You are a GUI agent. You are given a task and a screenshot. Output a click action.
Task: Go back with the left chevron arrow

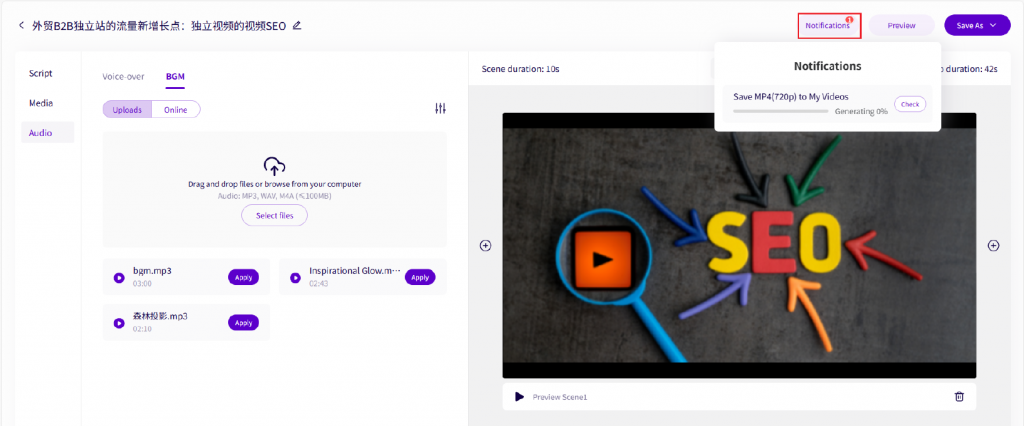click(x=22, y=25)
